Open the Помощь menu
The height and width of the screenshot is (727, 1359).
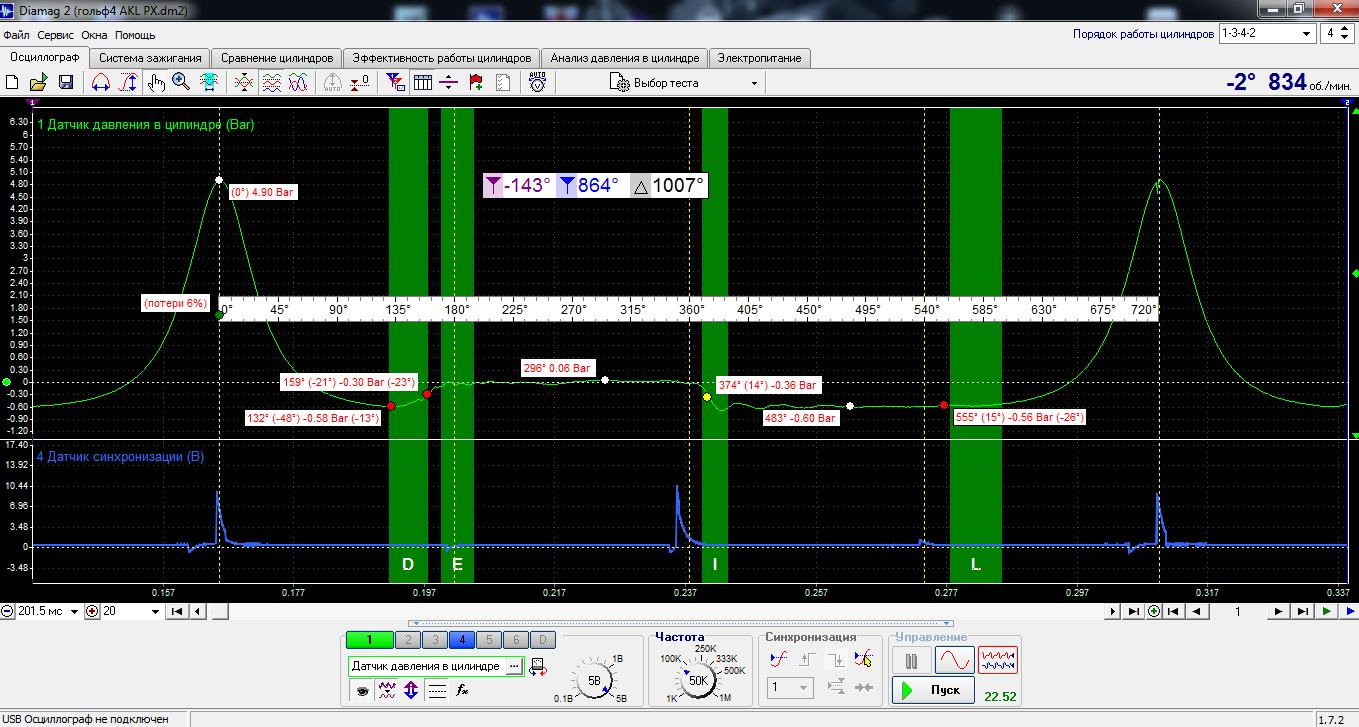point(135,35)
